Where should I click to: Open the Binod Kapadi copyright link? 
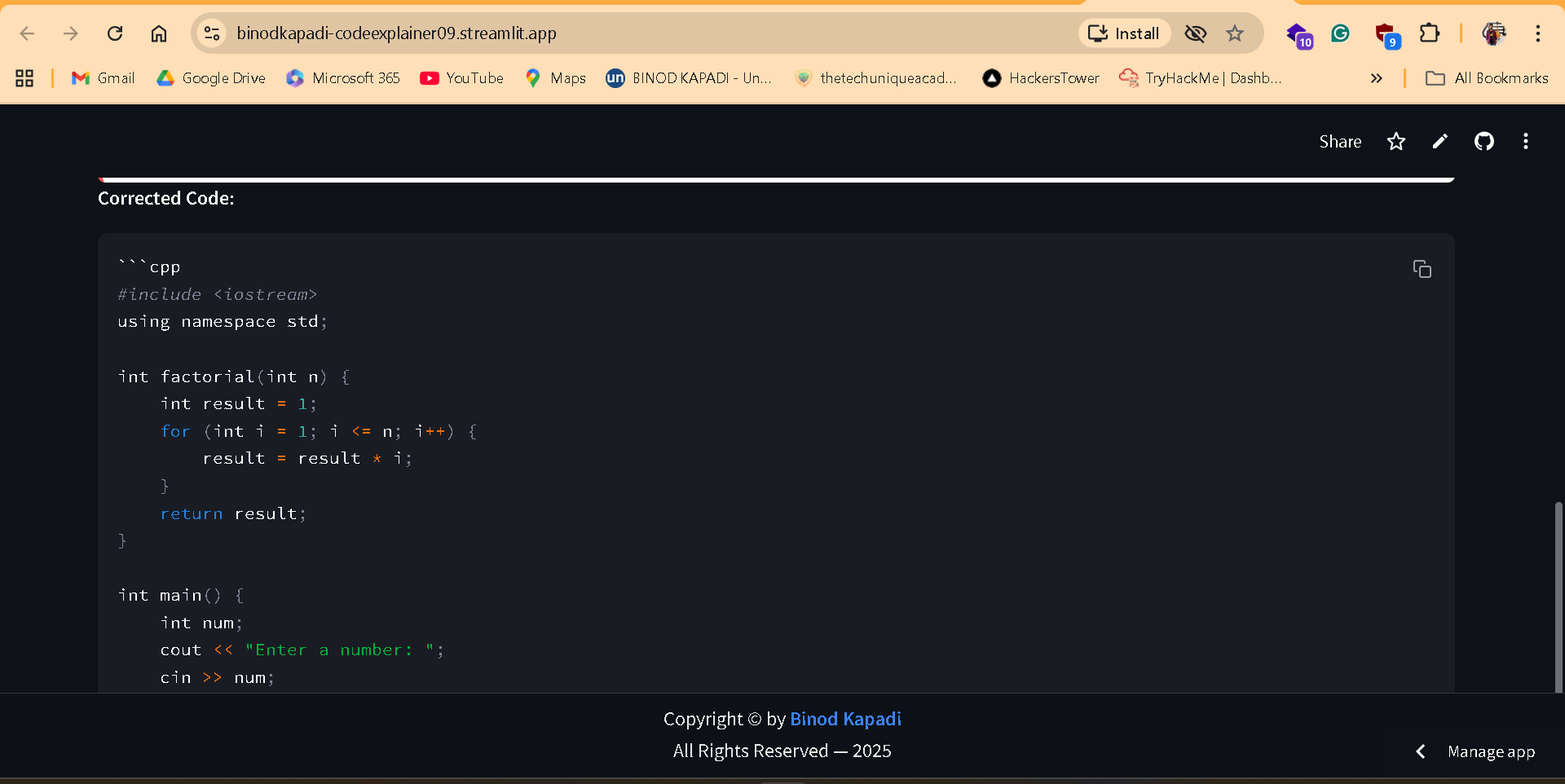click(x=845, y=719)
